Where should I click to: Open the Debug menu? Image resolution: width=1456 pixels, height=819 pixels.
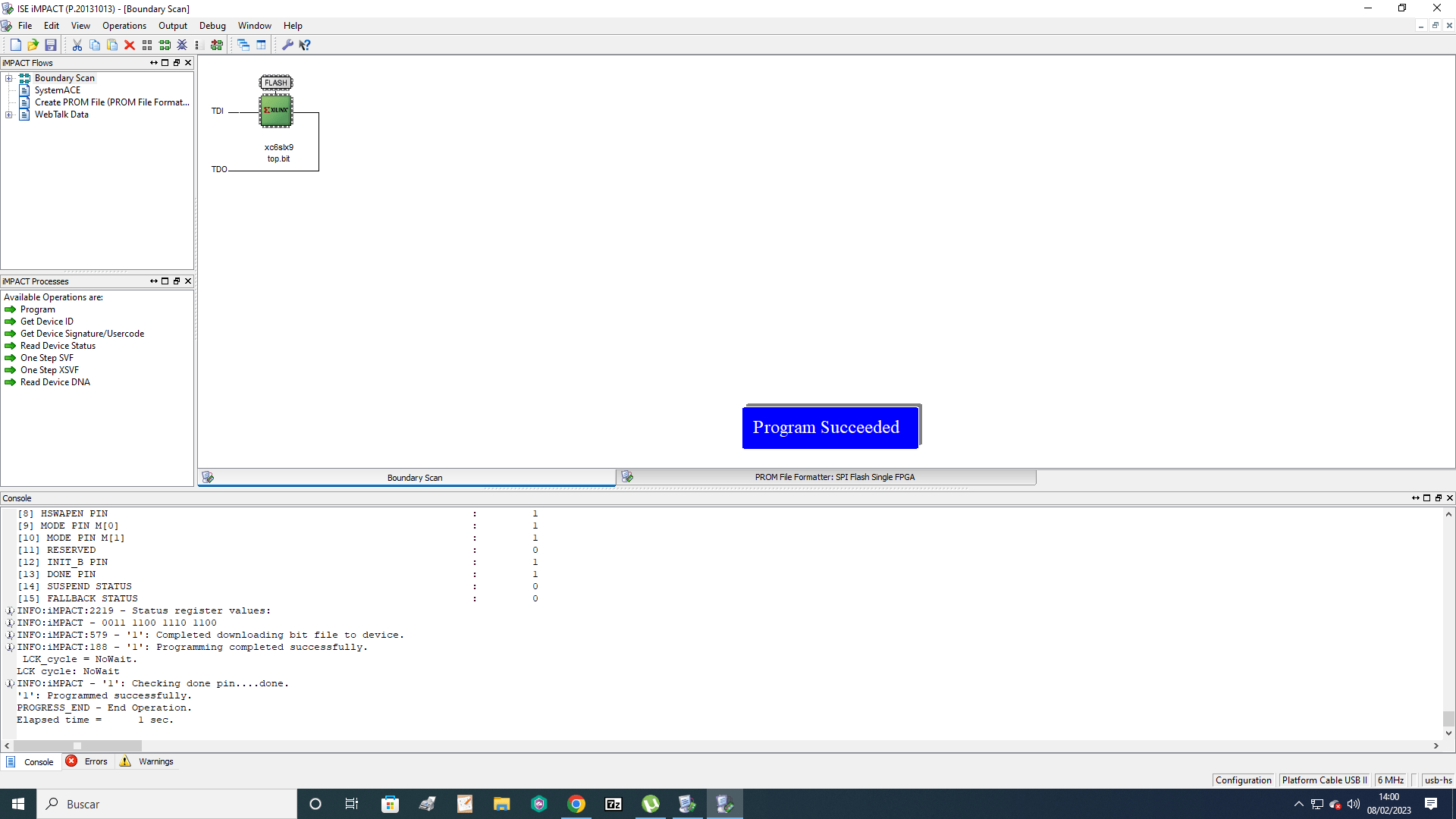(x=212, y=26)
